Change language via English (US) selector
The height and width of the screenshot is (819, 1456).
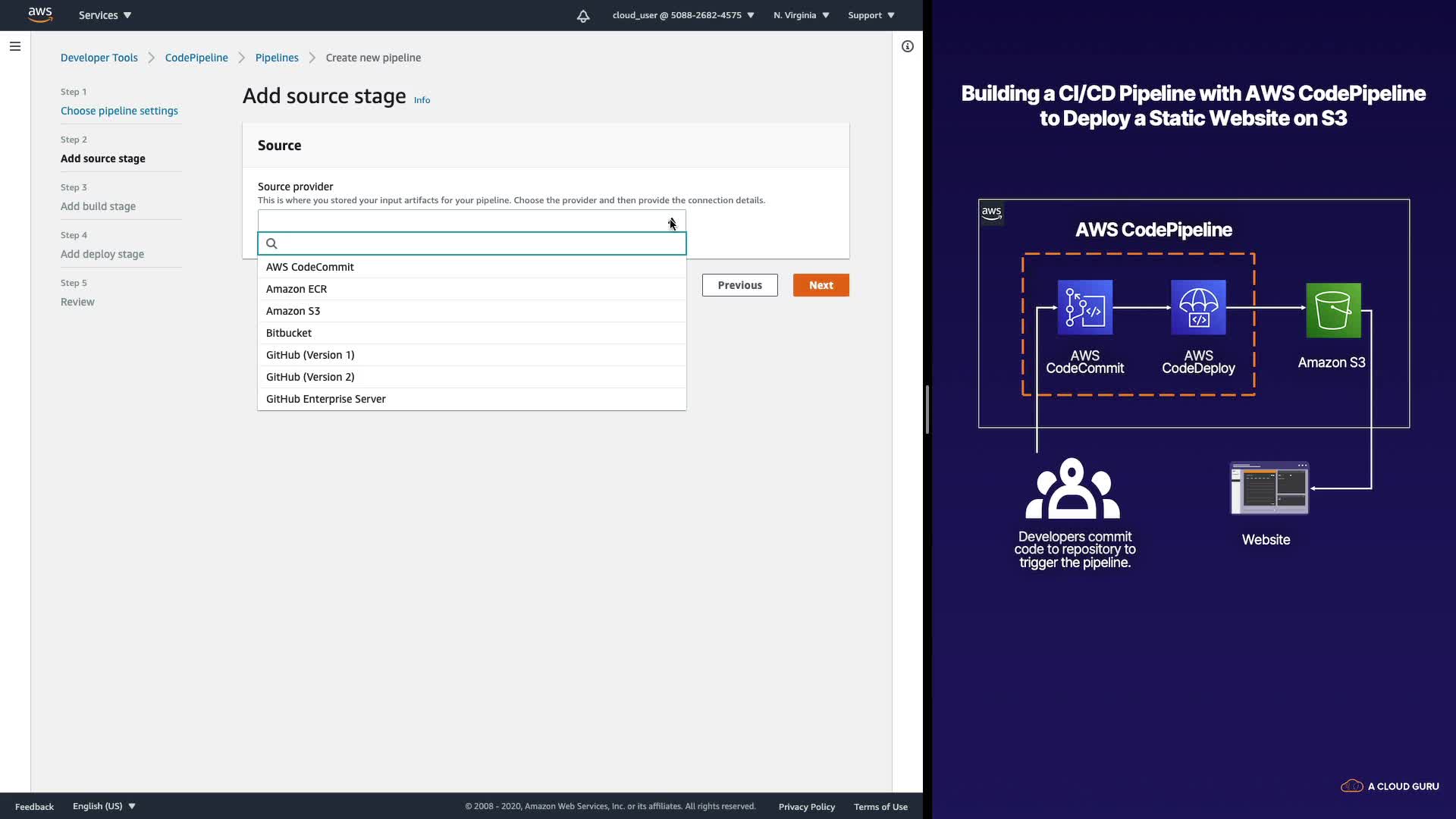(x=104, y=806)
